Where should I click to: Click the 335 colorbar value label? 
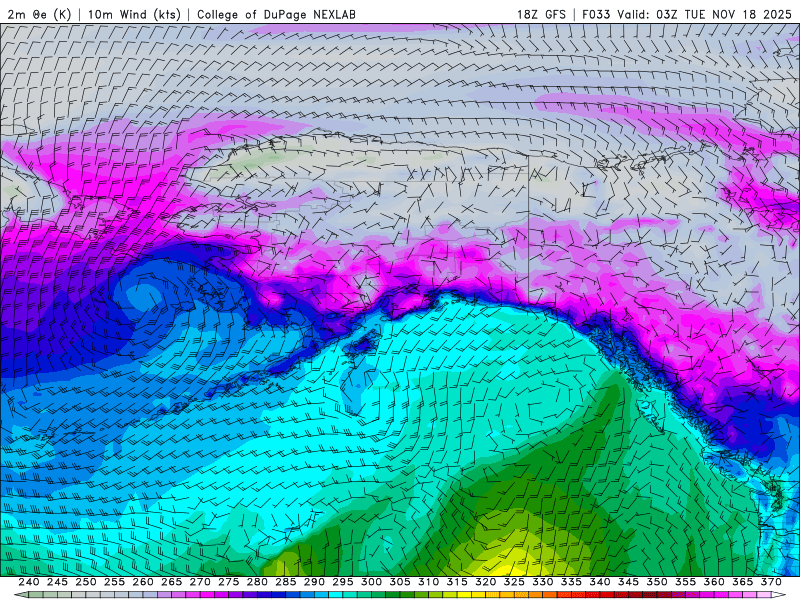click(571, 582)
